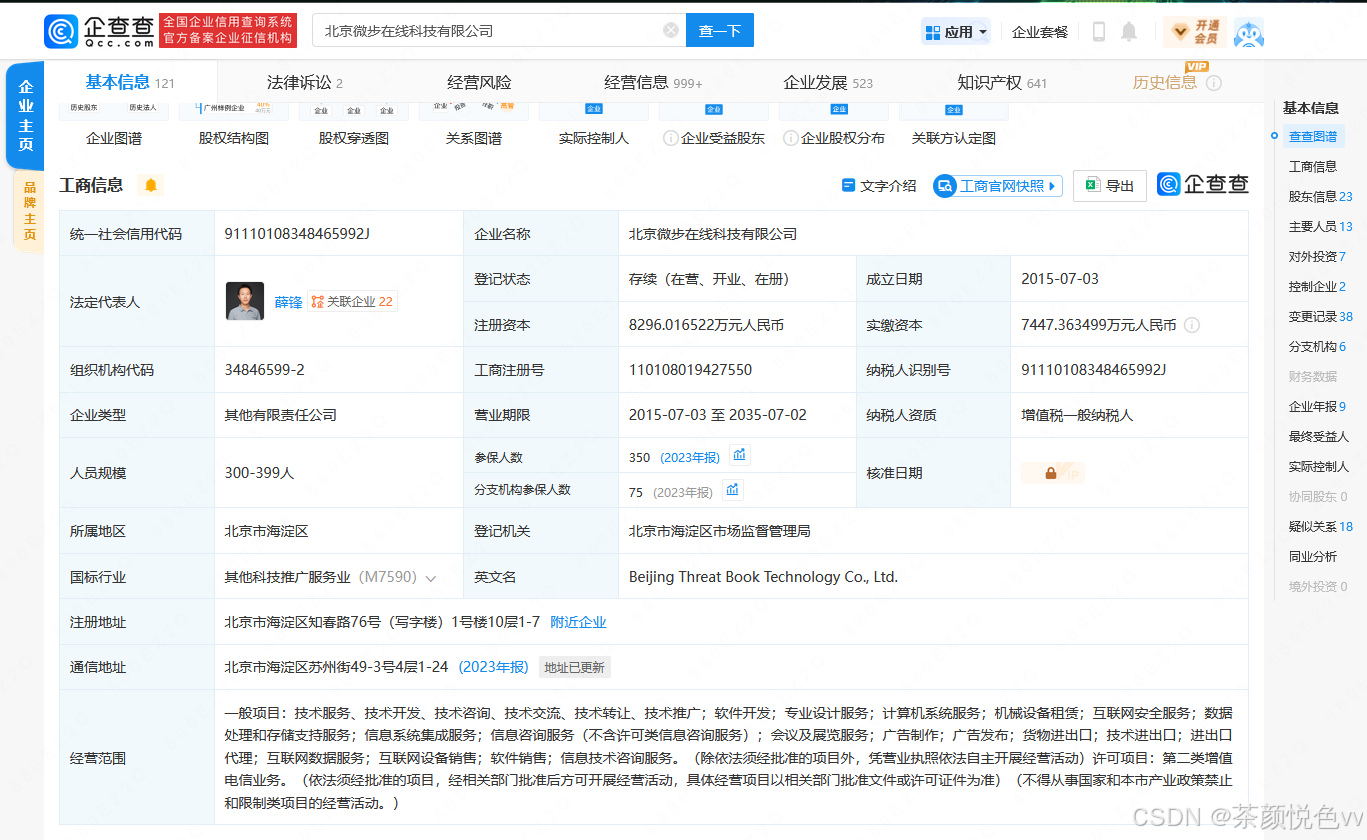This screenshot has height=840, width=1367.
Task: Click the 文字介绍 button
Action: pos(879,186)
